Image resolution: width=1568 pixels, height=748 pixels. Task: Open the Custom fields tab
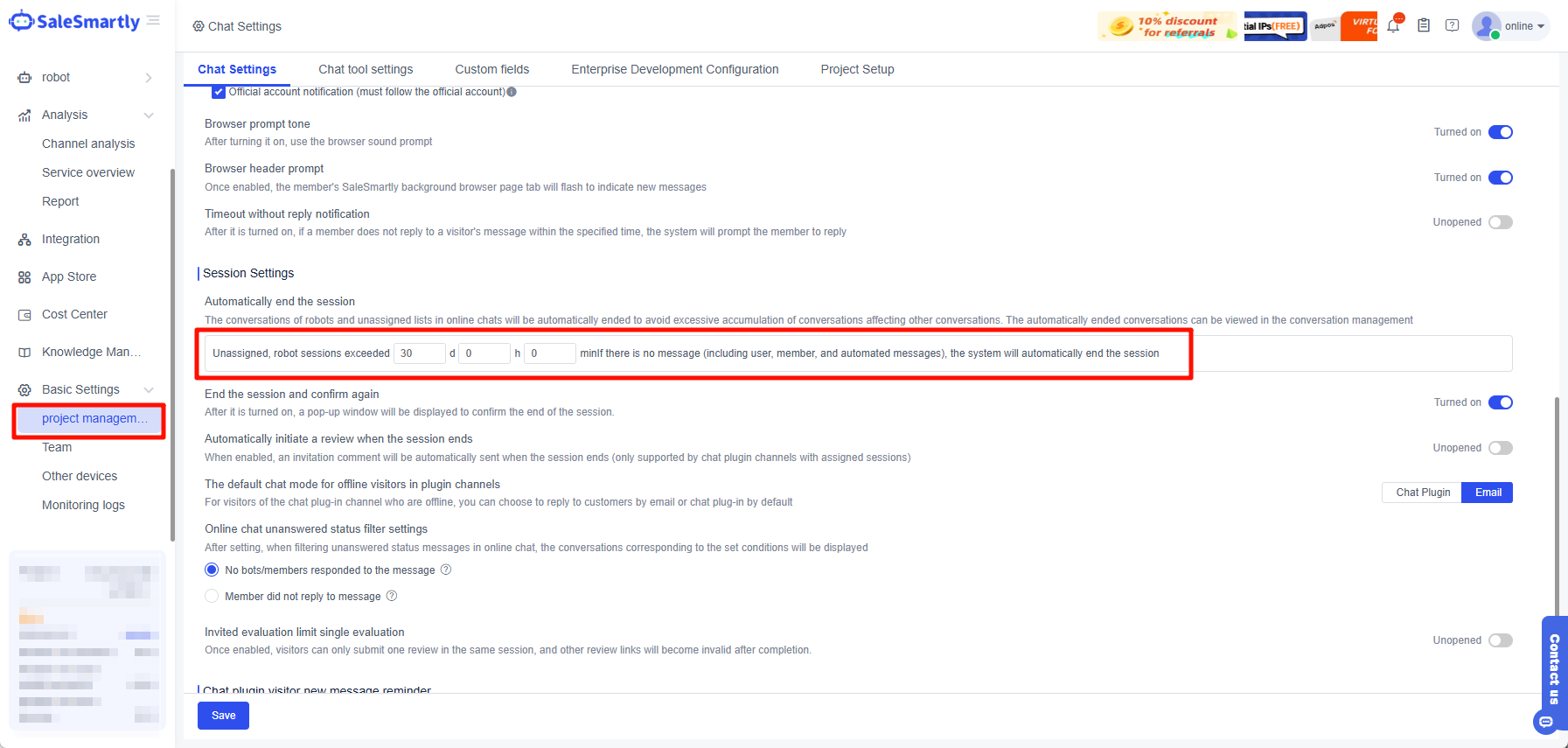pyautogui.click(x=492, y=69)
